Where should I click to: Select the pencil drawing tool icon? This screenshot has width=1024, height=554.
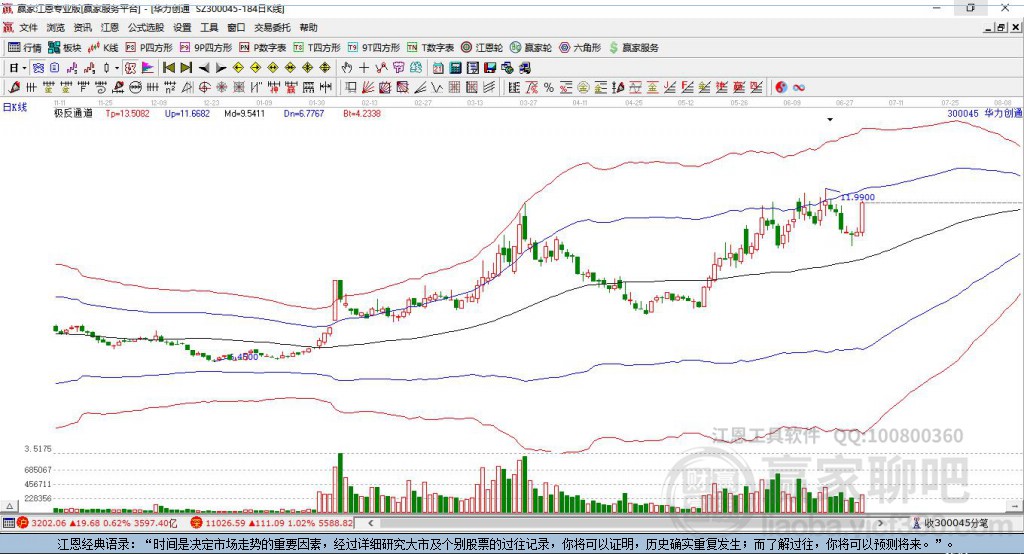(x=14, y=88)
